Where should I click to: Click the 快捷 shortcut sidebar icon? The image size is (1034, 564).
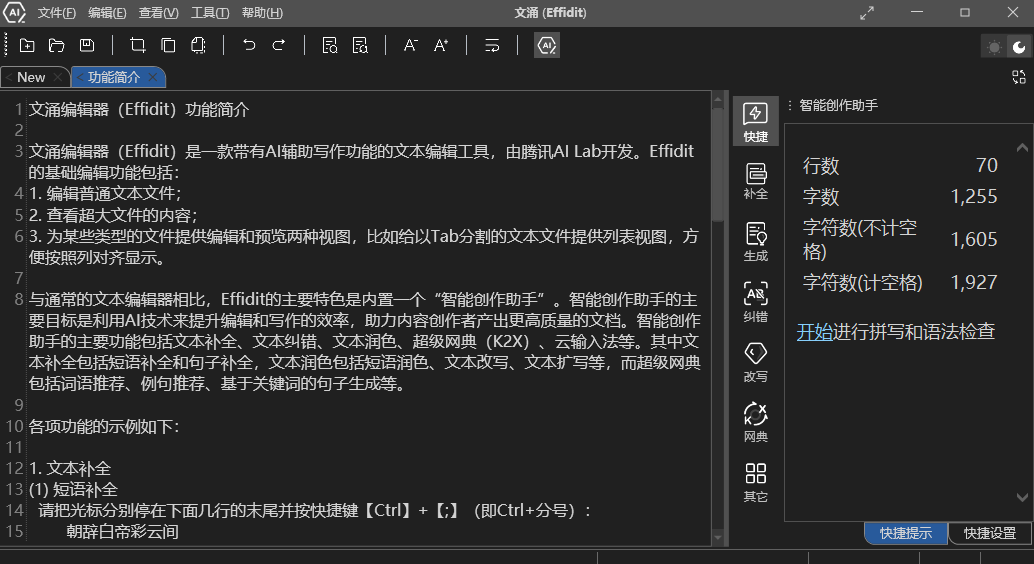pyautogui.click(x=756, y=120)
